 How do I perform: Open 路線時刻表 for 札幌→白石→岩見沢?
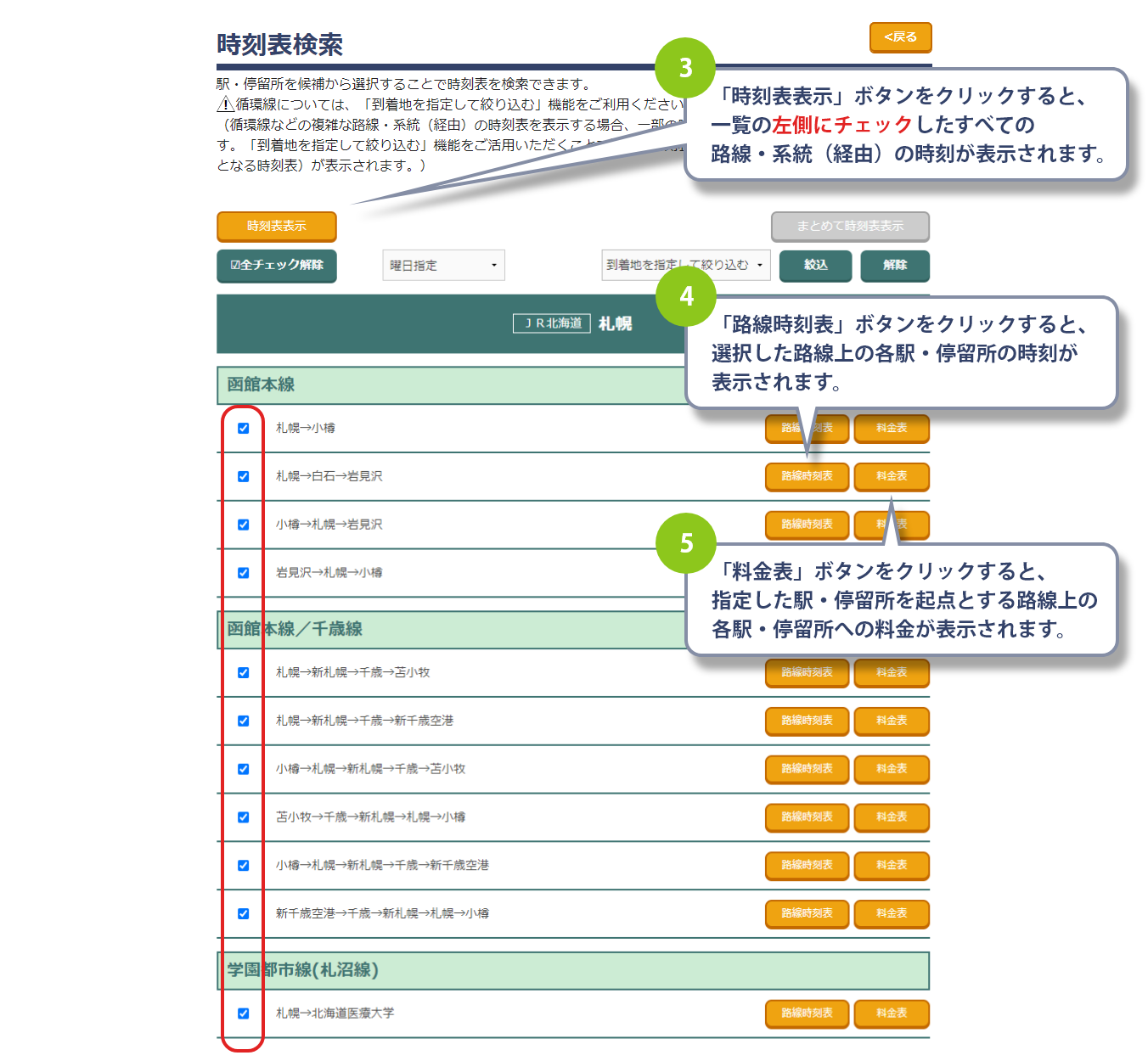click(x=808, y=477)
